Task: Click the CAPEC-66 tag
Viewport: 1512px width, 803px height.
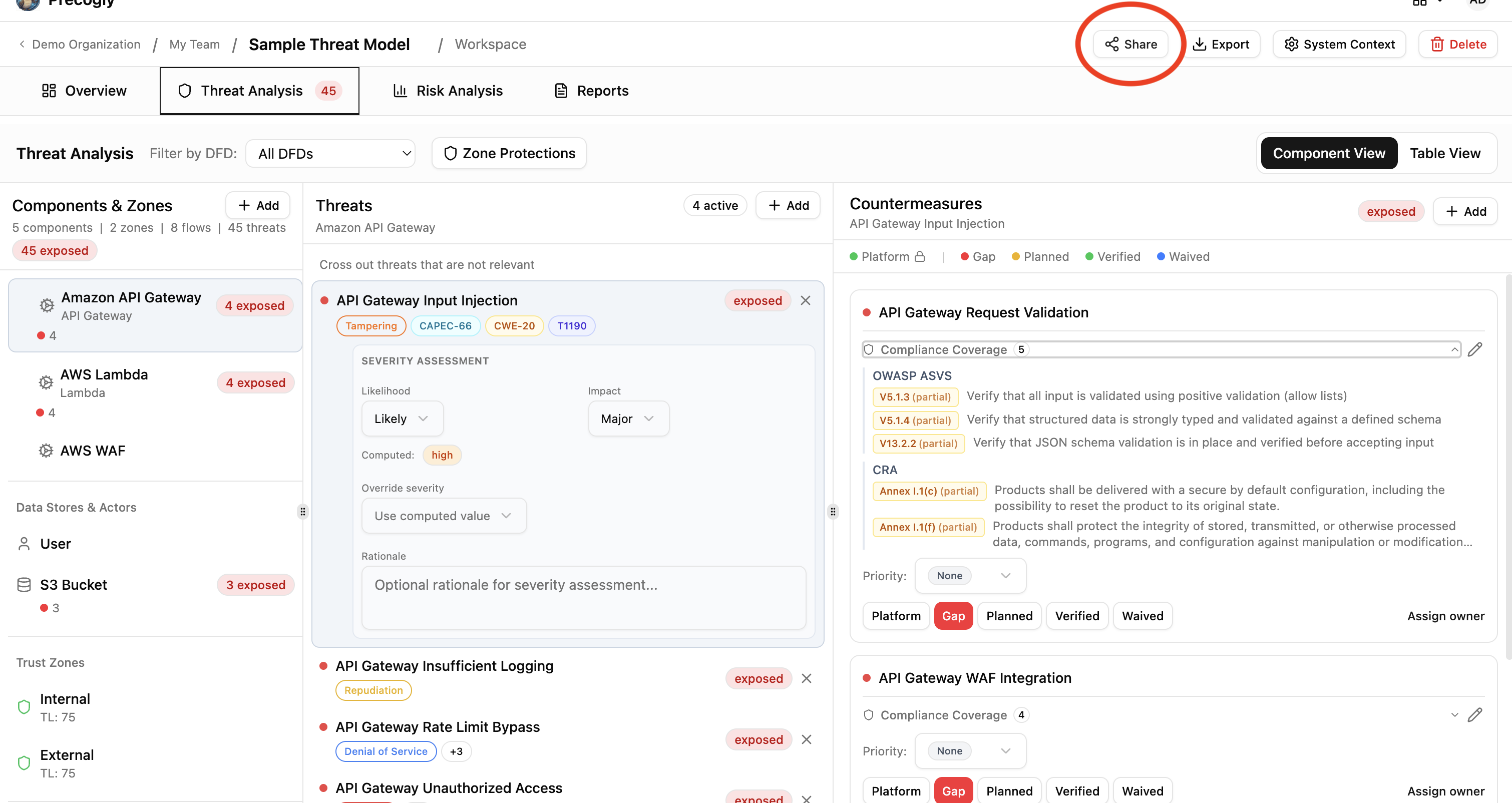Action: [x=446, y=326]
